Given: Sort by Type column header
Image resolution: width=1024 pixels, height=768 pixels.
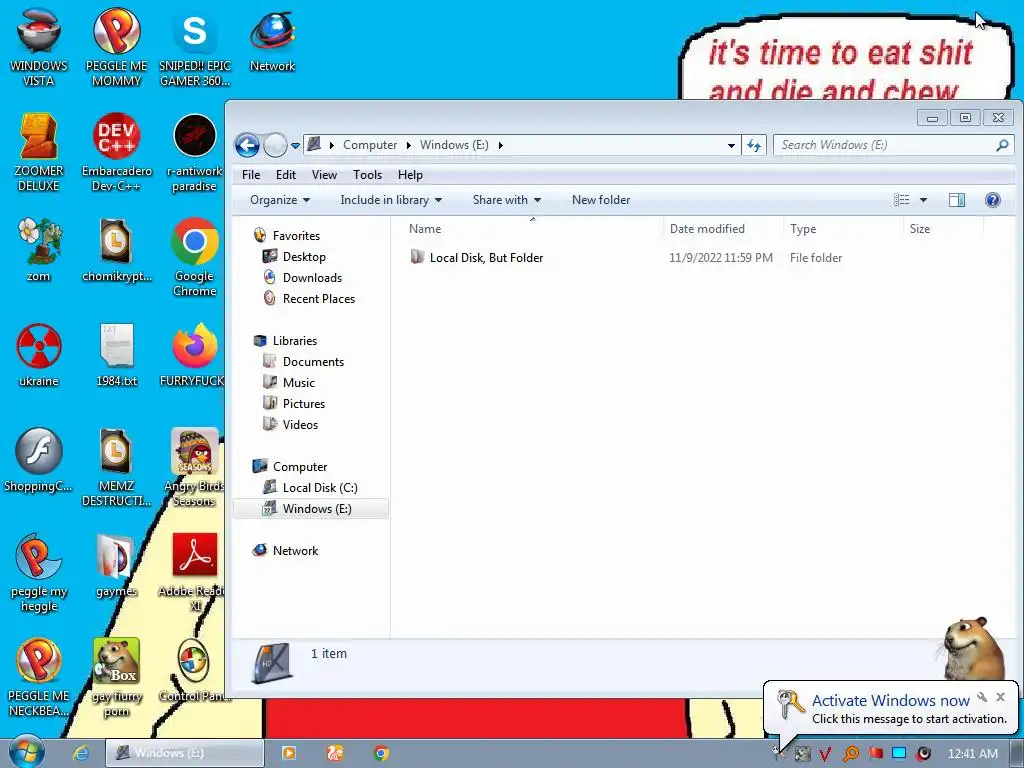Looking at the screenshot, I should [x=843, y=229].
